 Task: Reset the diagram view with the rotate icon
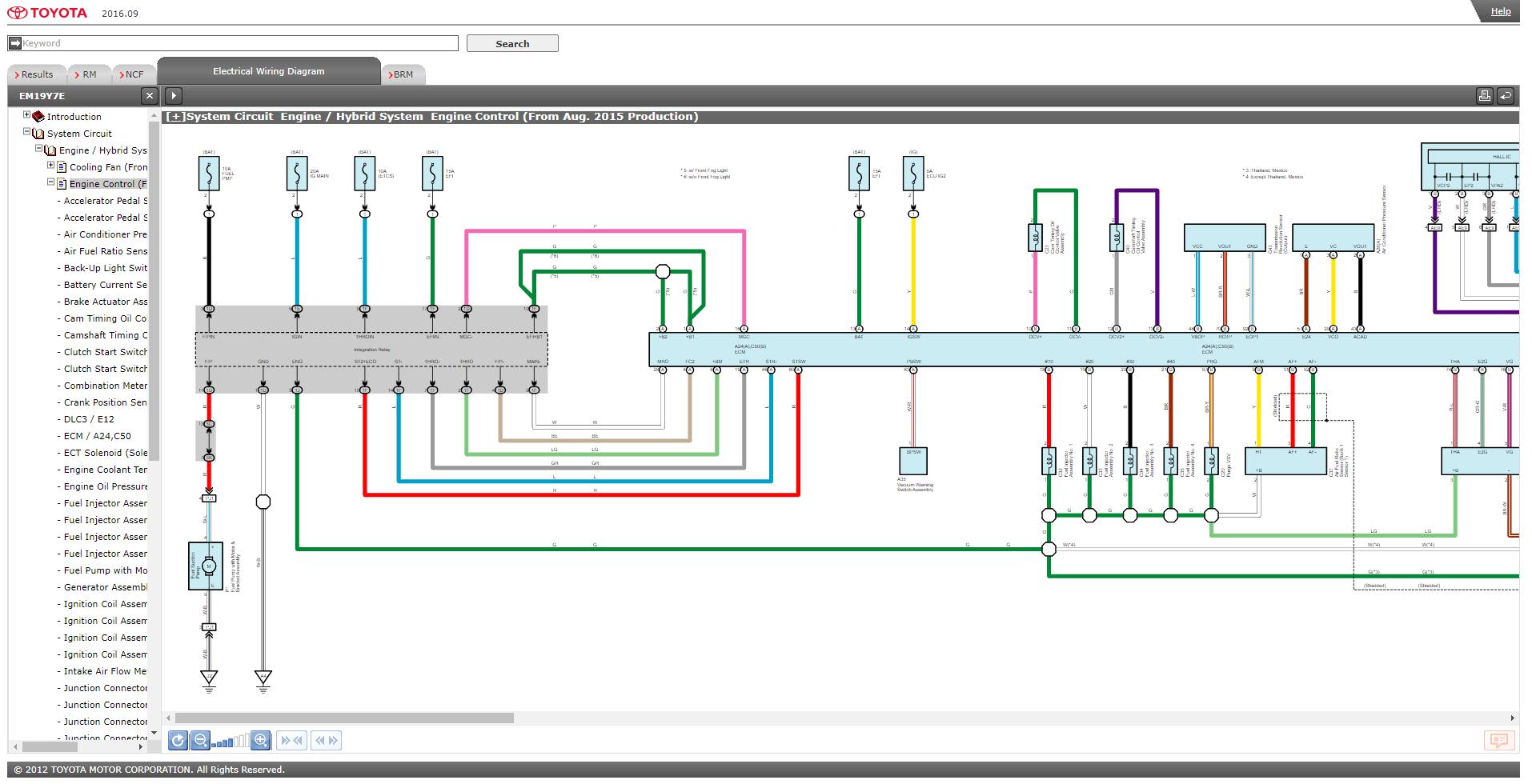coord(178,740)
